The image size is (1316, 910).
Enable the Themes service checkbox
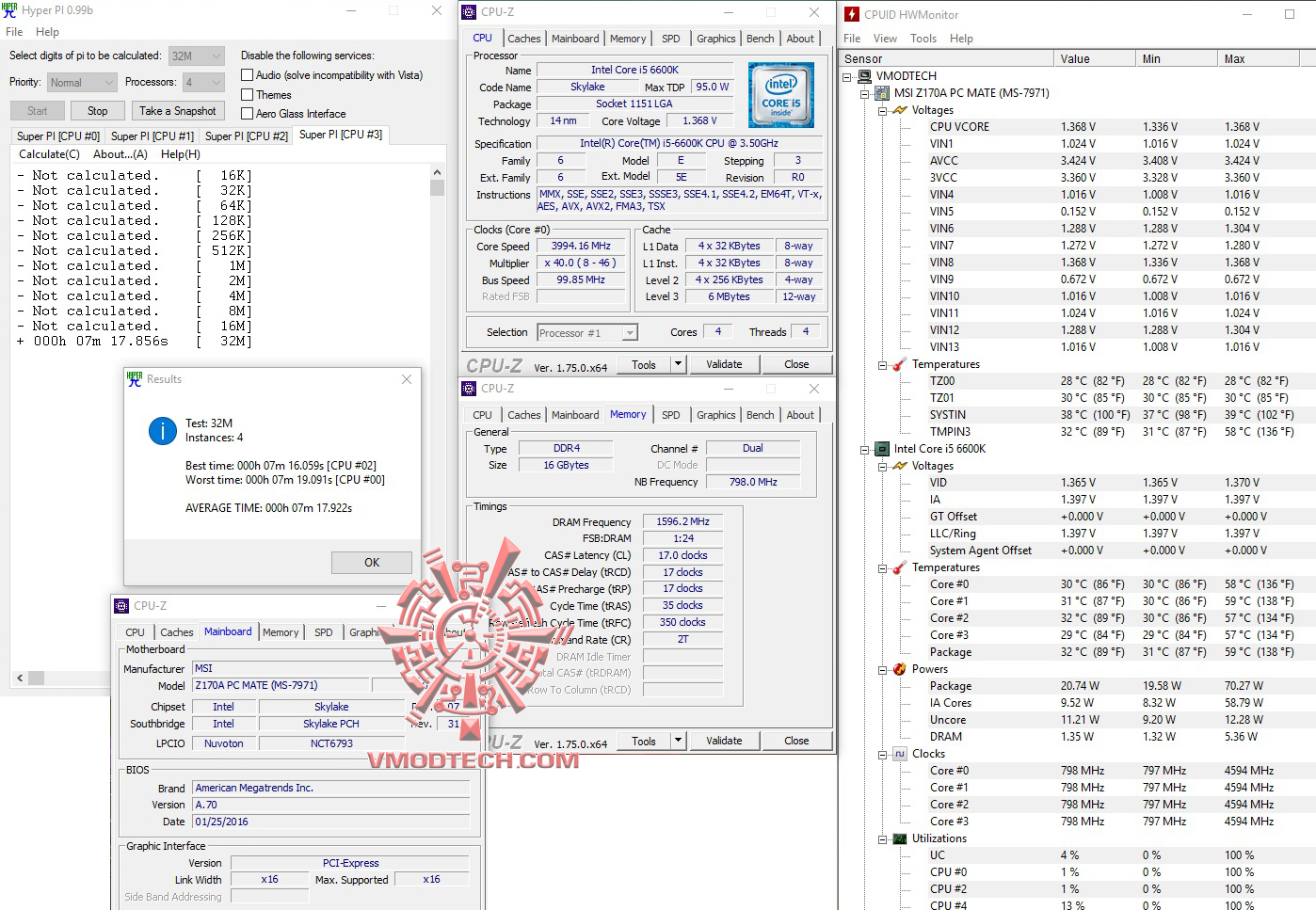(x=248, y=95)
